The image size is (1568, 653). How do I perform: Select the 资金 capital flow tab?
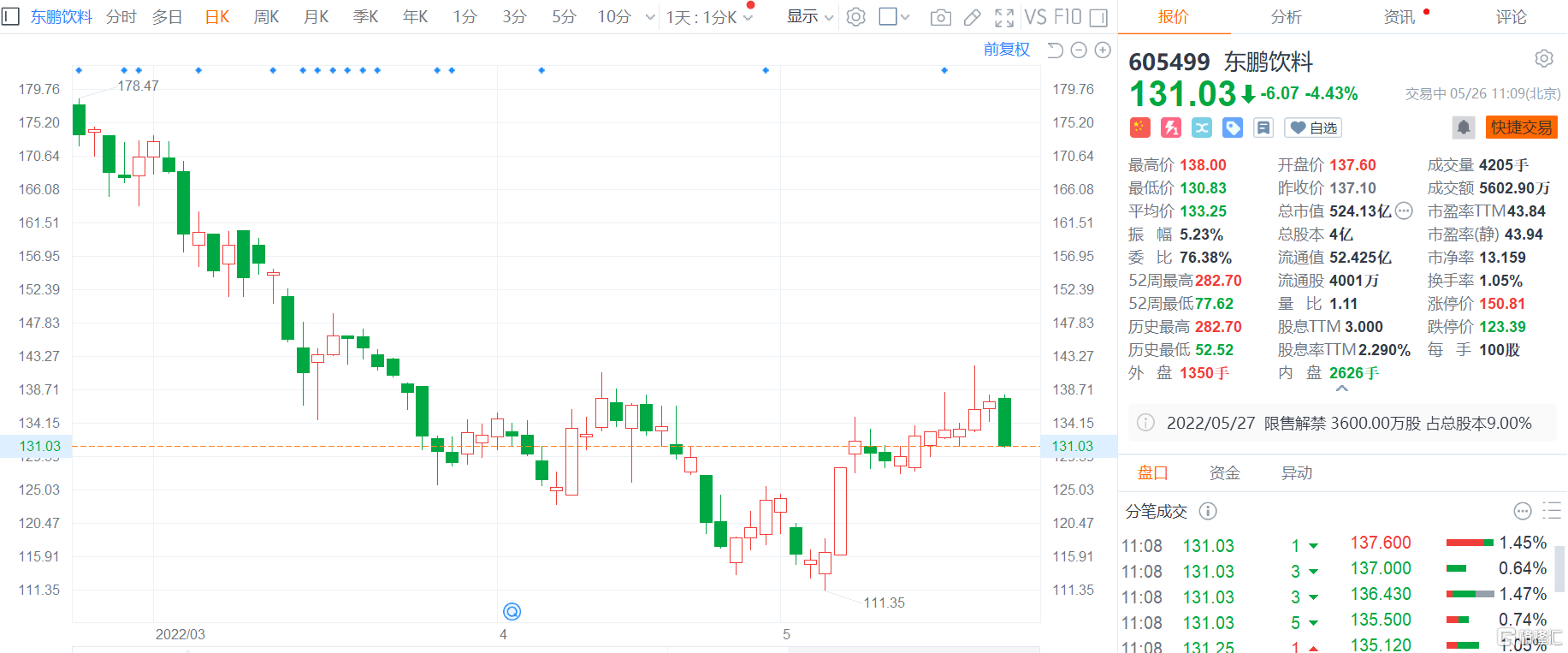pos(1225,472)
